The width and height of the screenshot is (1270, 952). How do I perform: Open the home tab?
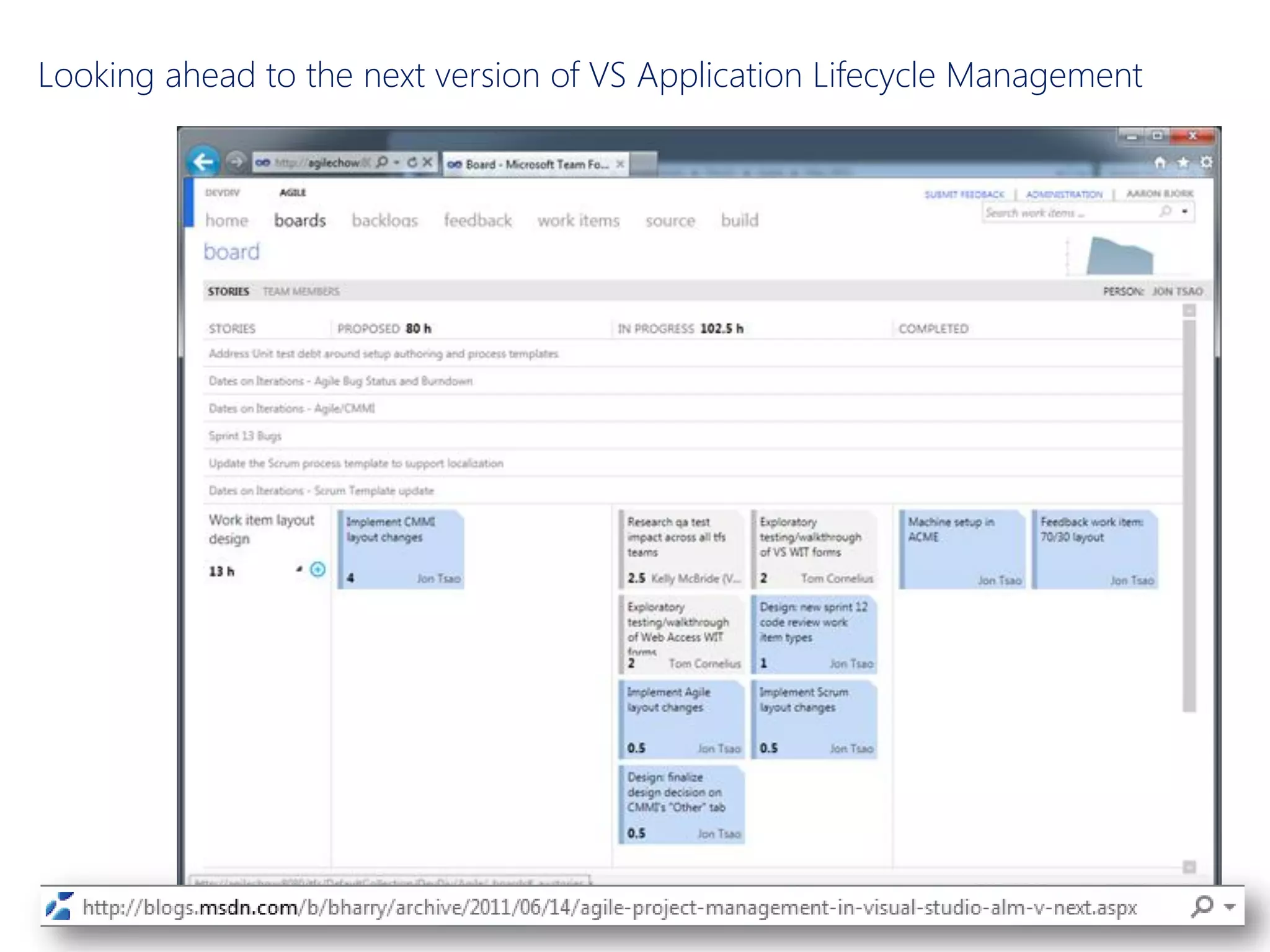[x=226, y=221]
